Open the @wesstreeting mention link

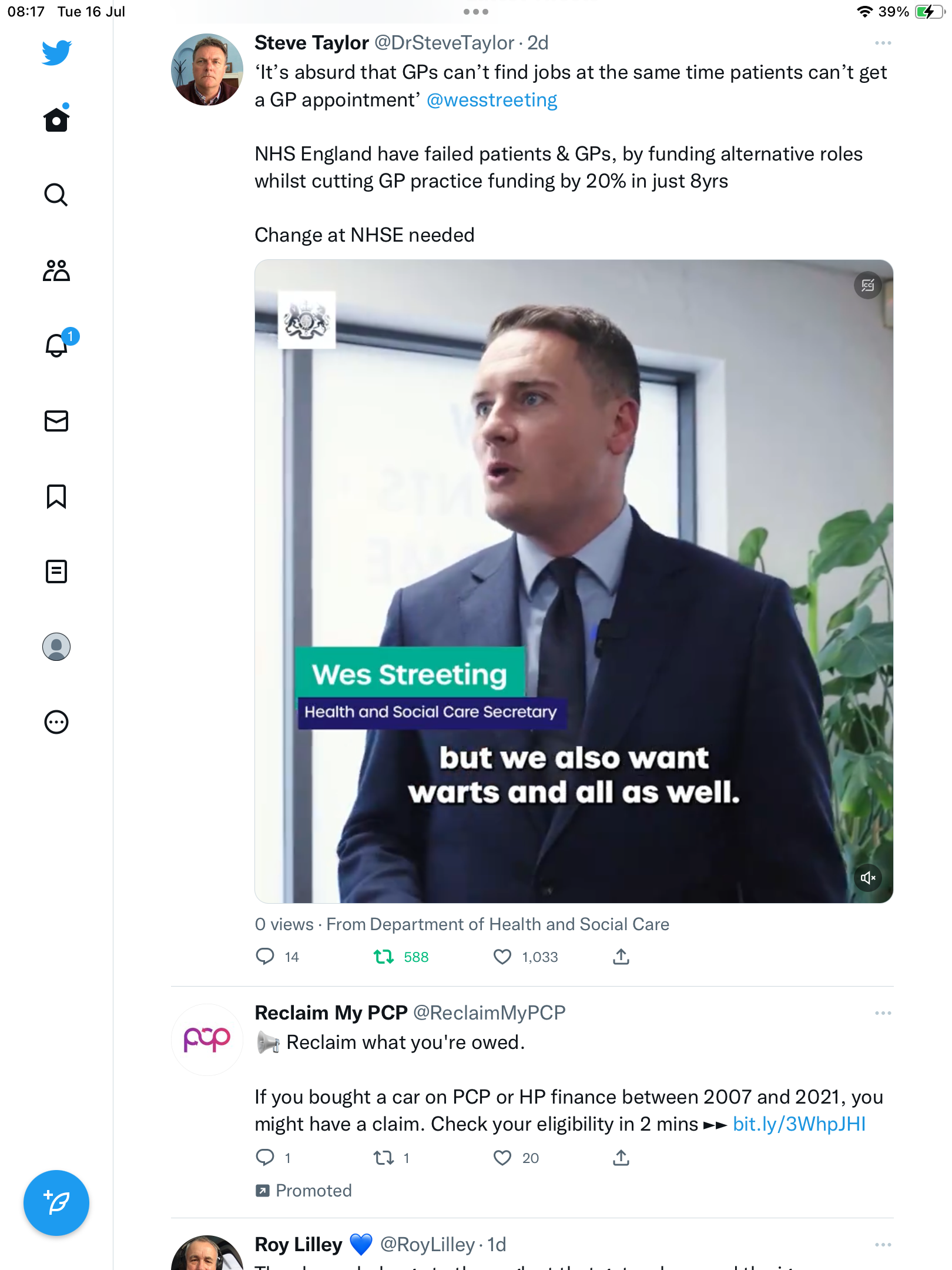pos(492,100)
